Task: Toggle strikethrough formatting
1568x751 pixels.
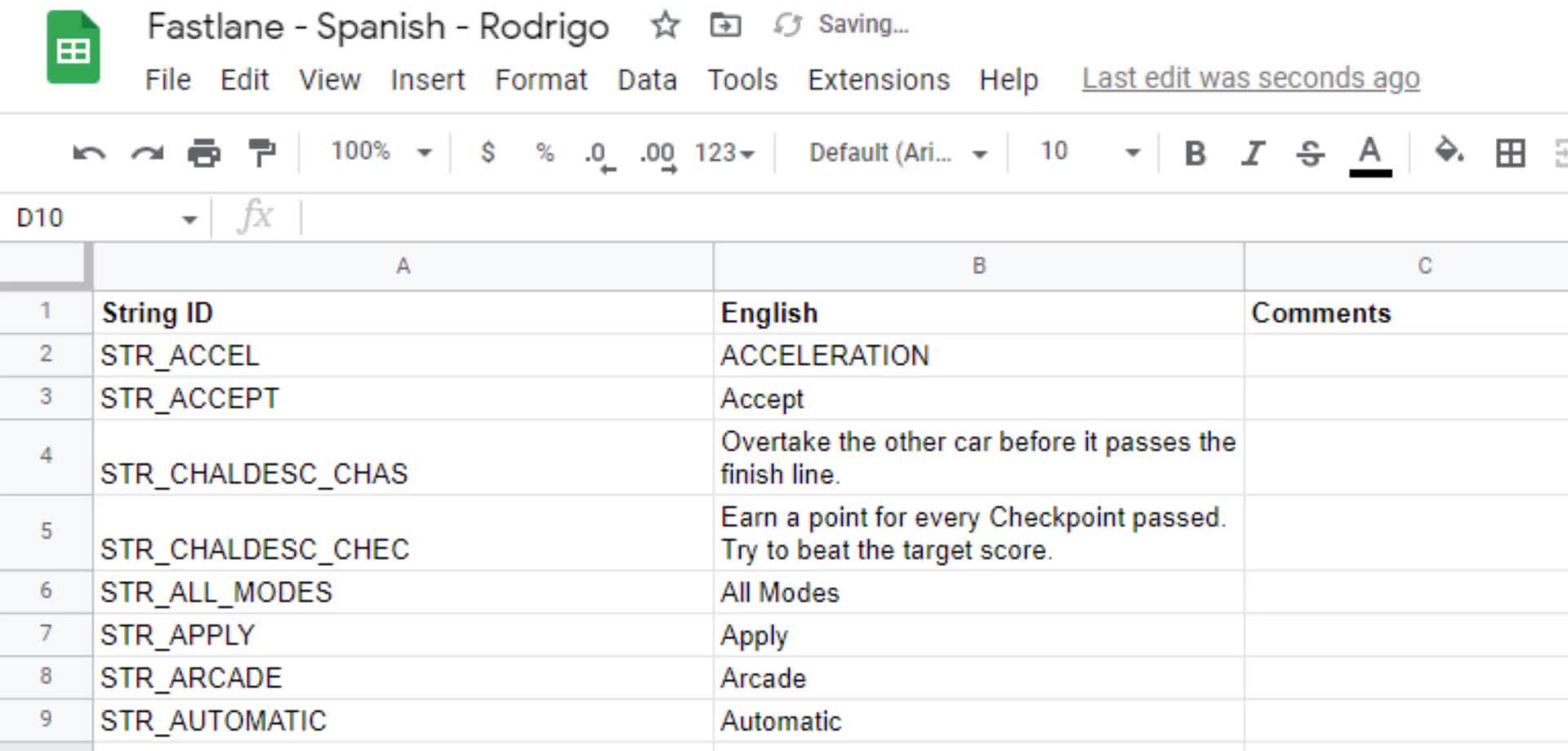Action: [1310, 153]
